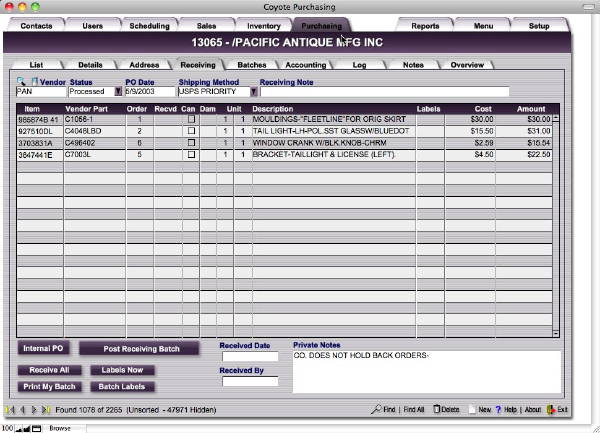Go to the first record arrow
Image resolution: width=600 pixels, height=433 pixels.
[x=11, y=410]
